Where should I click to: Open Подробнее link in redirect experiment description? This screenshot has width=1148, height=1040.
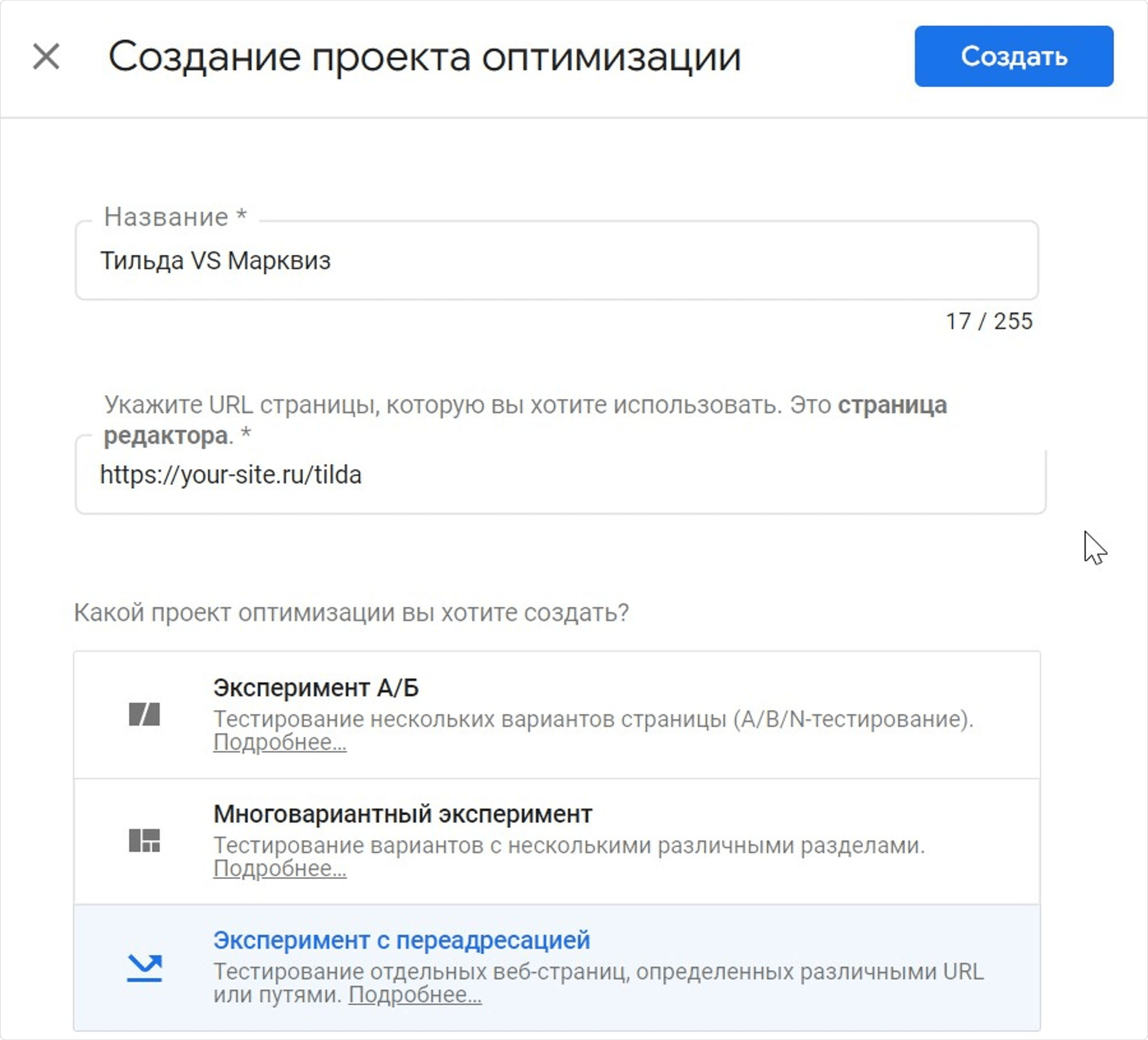415,995
